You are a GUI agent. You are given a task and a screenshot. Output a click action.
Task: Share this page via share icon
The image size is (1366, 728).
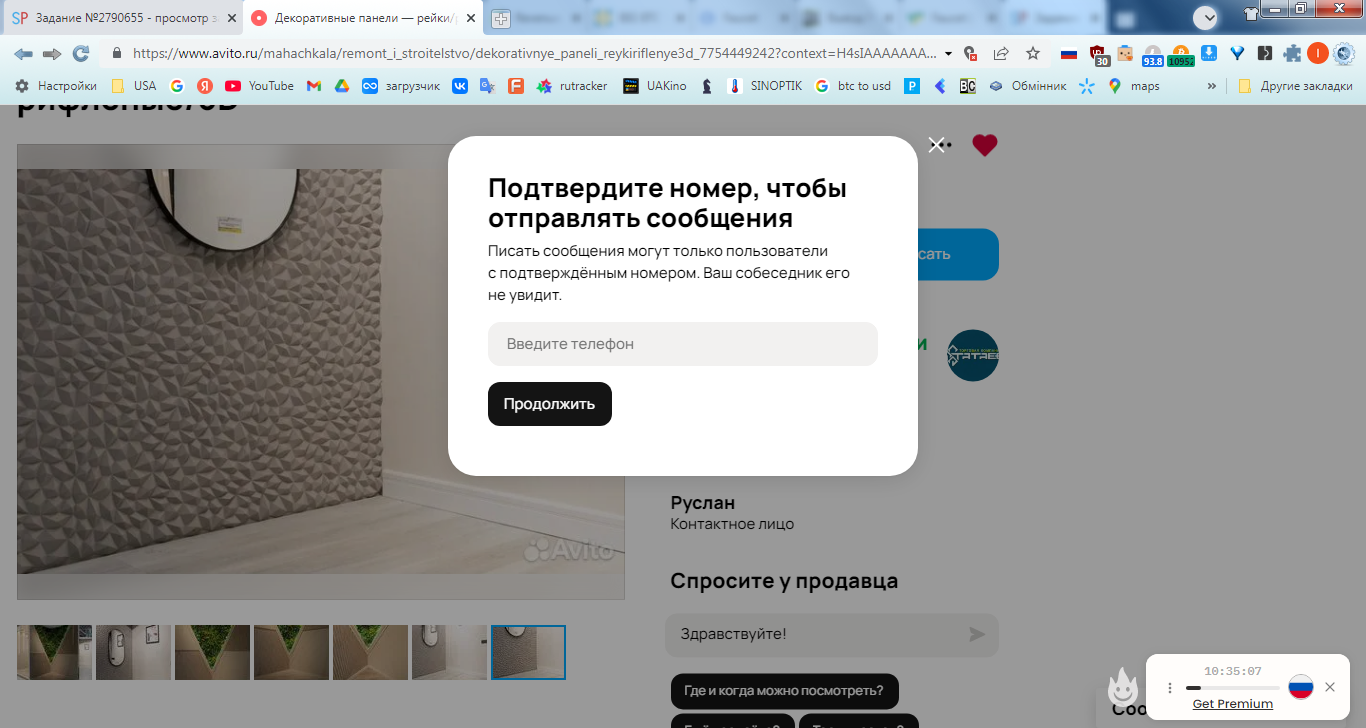[1001, 53]
